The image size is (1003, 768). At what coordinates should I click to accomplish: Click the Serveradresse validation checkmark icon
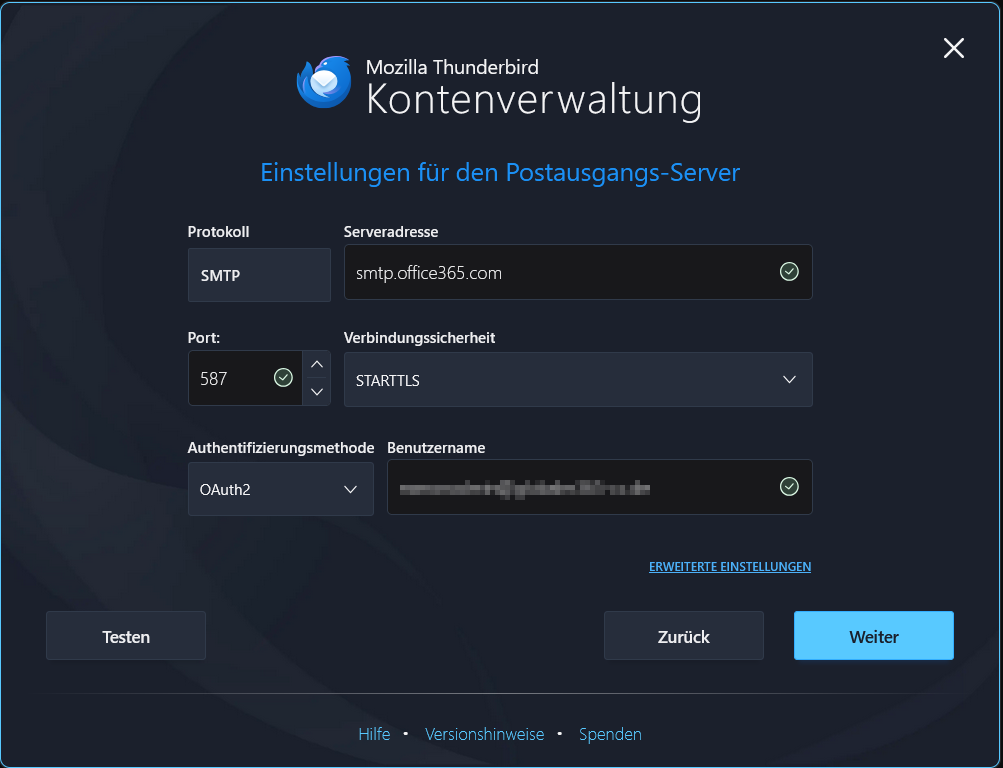(789, 272)
